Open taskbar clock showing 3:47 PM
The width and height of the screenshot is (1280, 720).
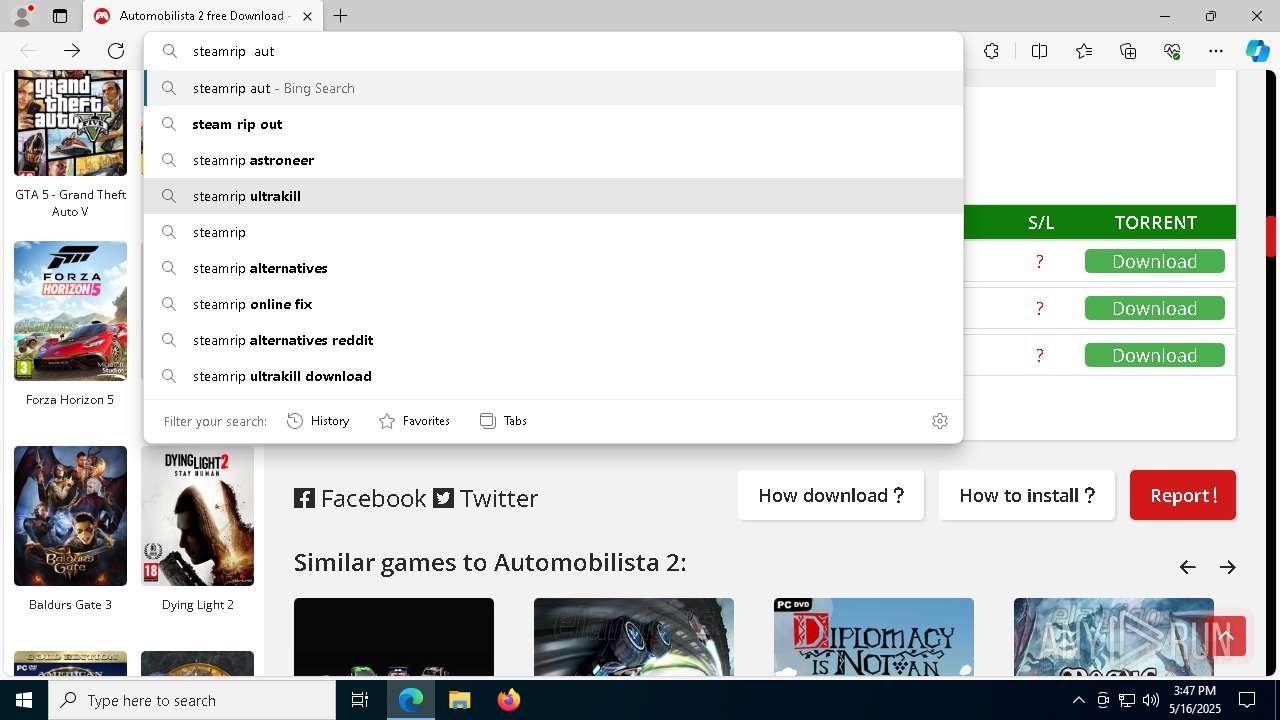[1194, 700]
